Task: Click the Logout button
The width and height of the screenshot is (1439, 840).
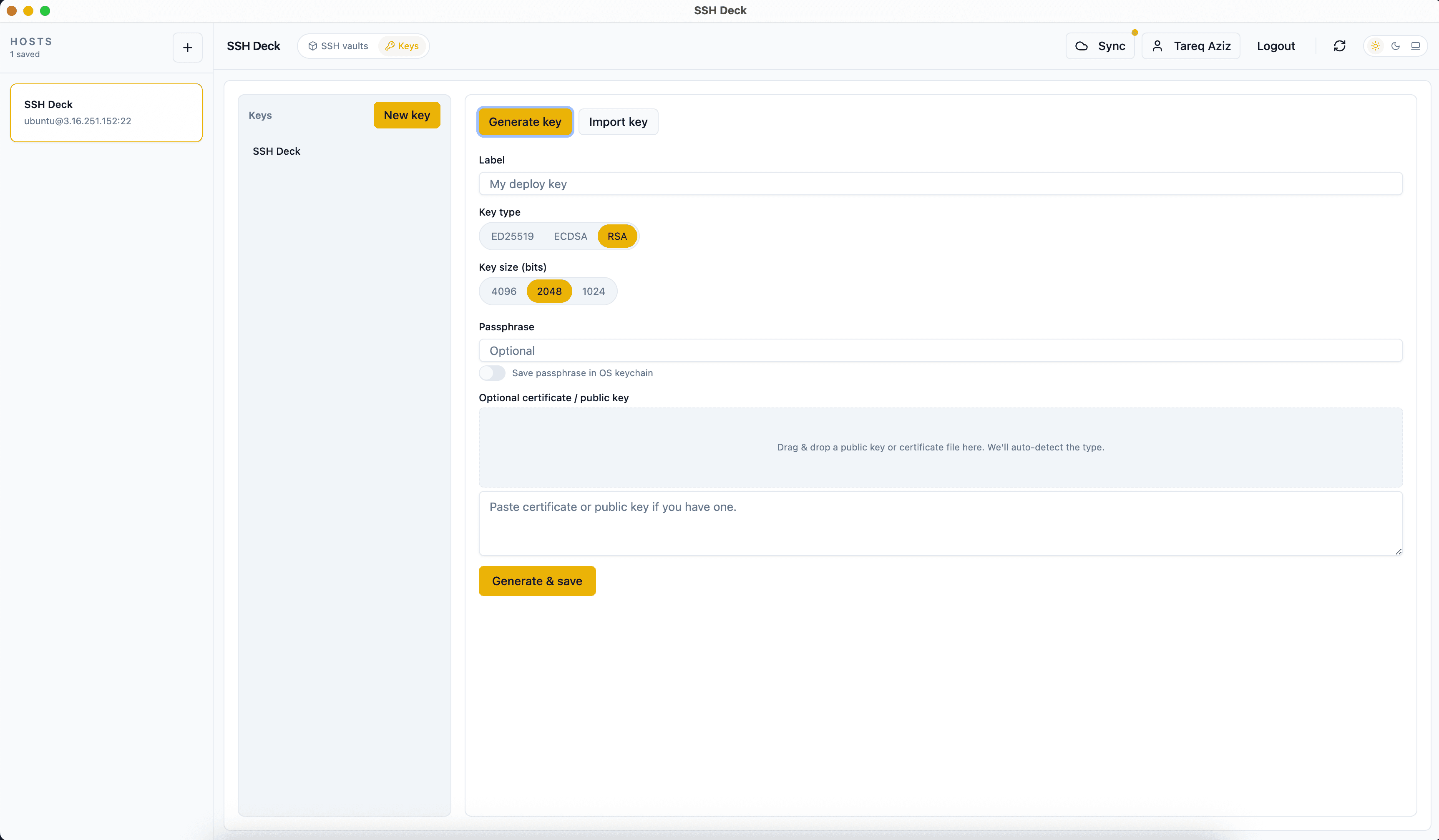Action: click(x=1276, y=46)
